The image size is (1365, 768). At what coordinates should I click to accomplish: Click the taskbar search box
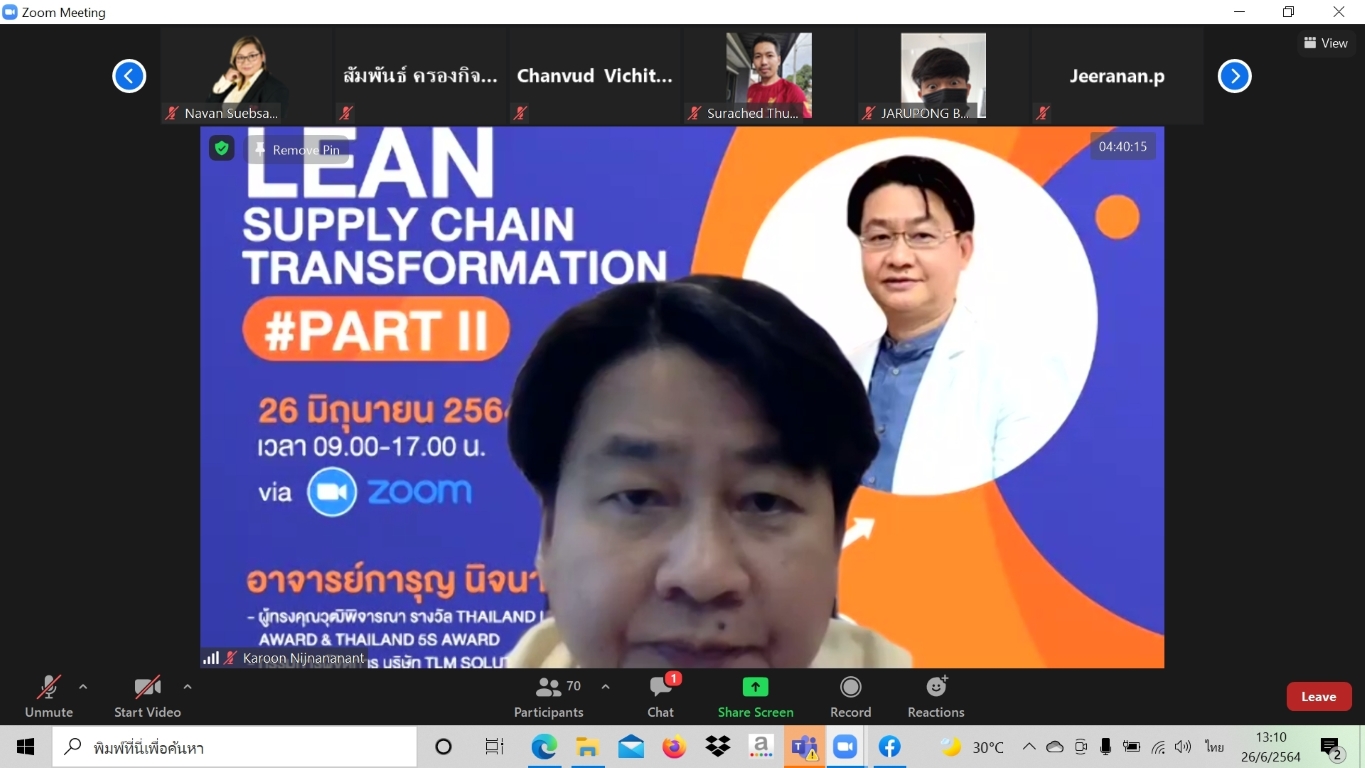[x=235, y=747]
